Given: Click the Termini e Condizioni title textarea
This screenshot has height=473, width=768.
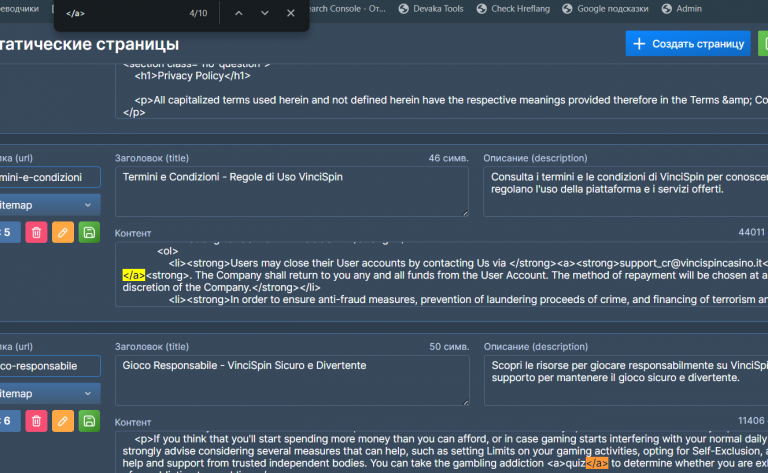Looking at the screenshot, I should pos(292,191).
